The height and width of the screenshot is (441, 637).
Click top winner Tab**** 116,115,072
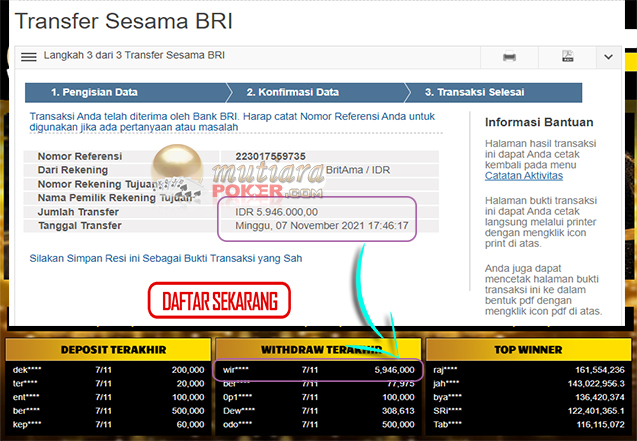(529, 424)
